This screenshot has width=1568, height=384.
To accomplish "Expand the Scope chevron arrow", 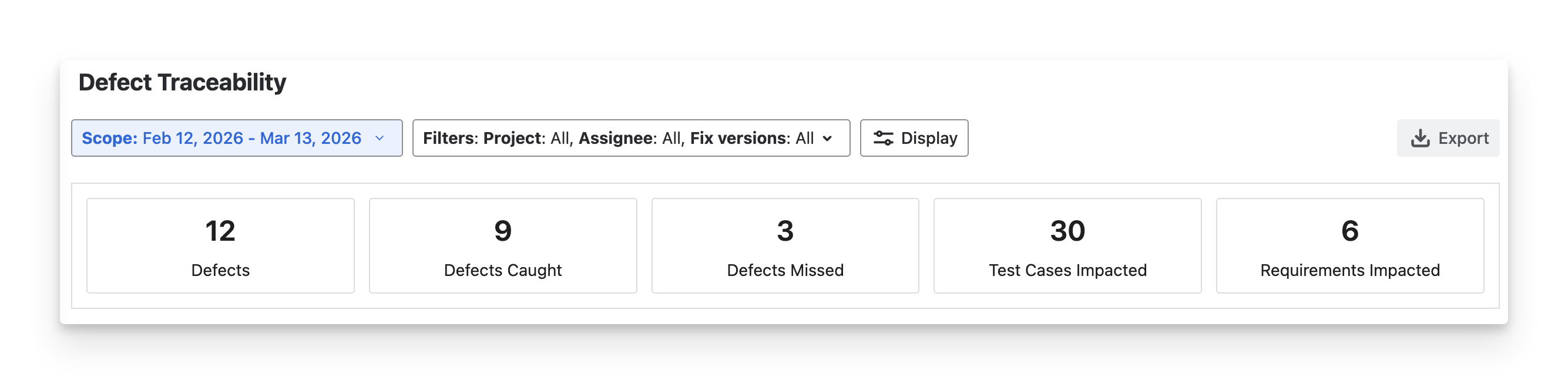I will click(x=380, y=138).
